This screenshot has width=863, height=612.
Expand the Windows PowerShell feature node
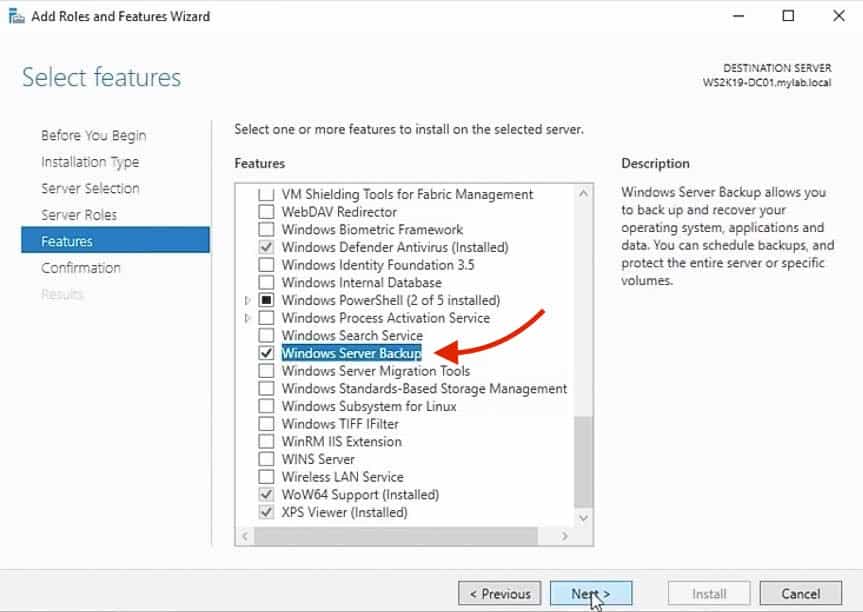(248, 300)
